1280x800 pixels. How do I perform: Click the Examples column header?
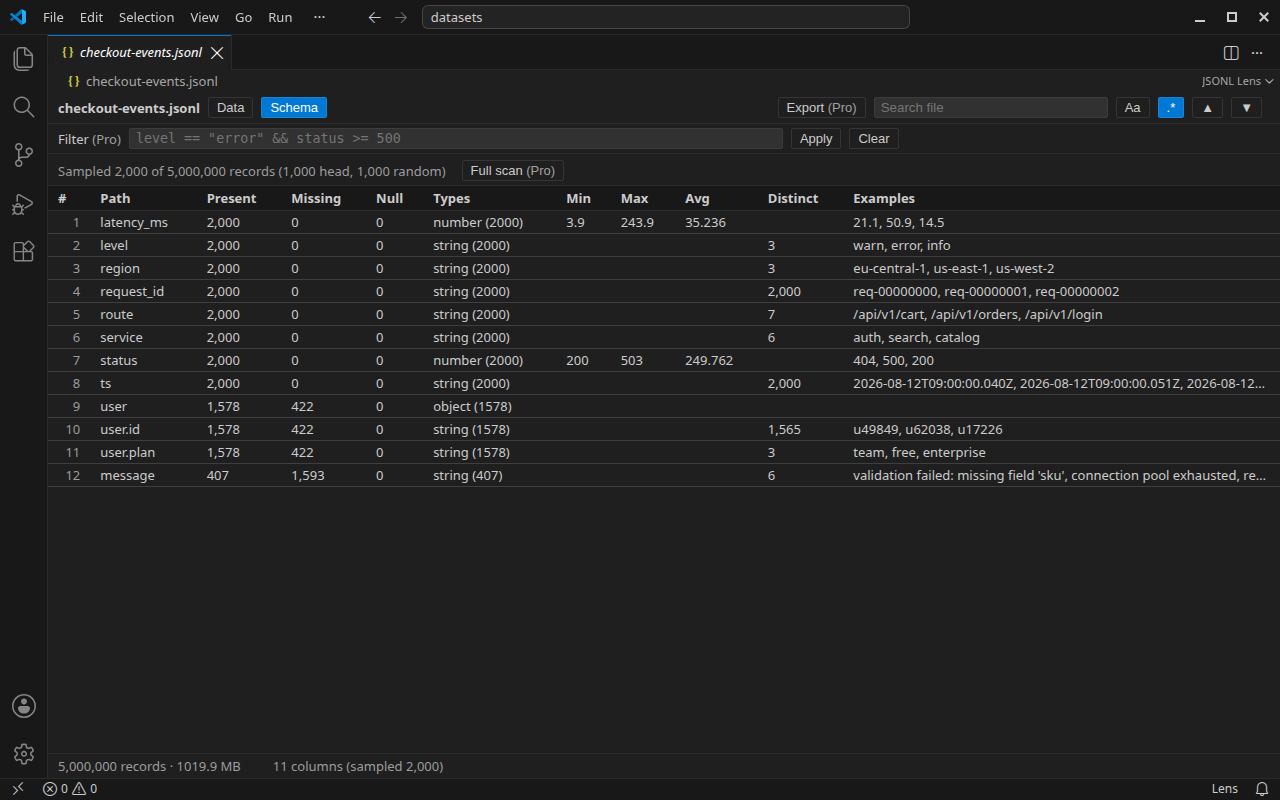[x=884, y=199]
